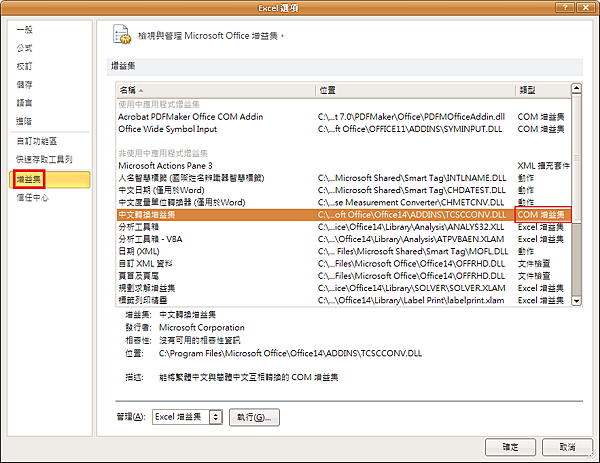Select the 增益集 category in sidebar
Image resolution: width=600 pixels, height=463 pixels.
50,179
